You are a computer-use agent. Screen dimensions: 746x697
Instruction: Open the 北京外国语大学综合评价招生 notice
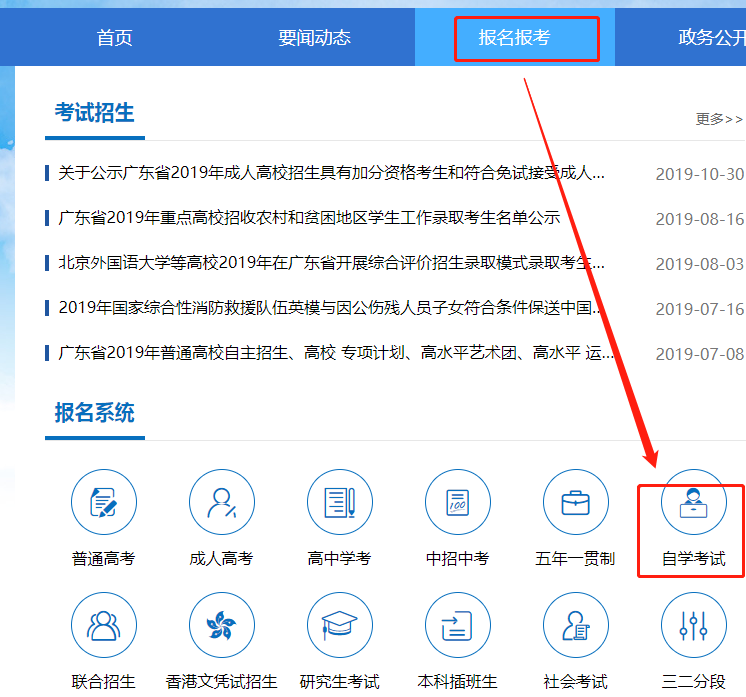coord(331,263)
